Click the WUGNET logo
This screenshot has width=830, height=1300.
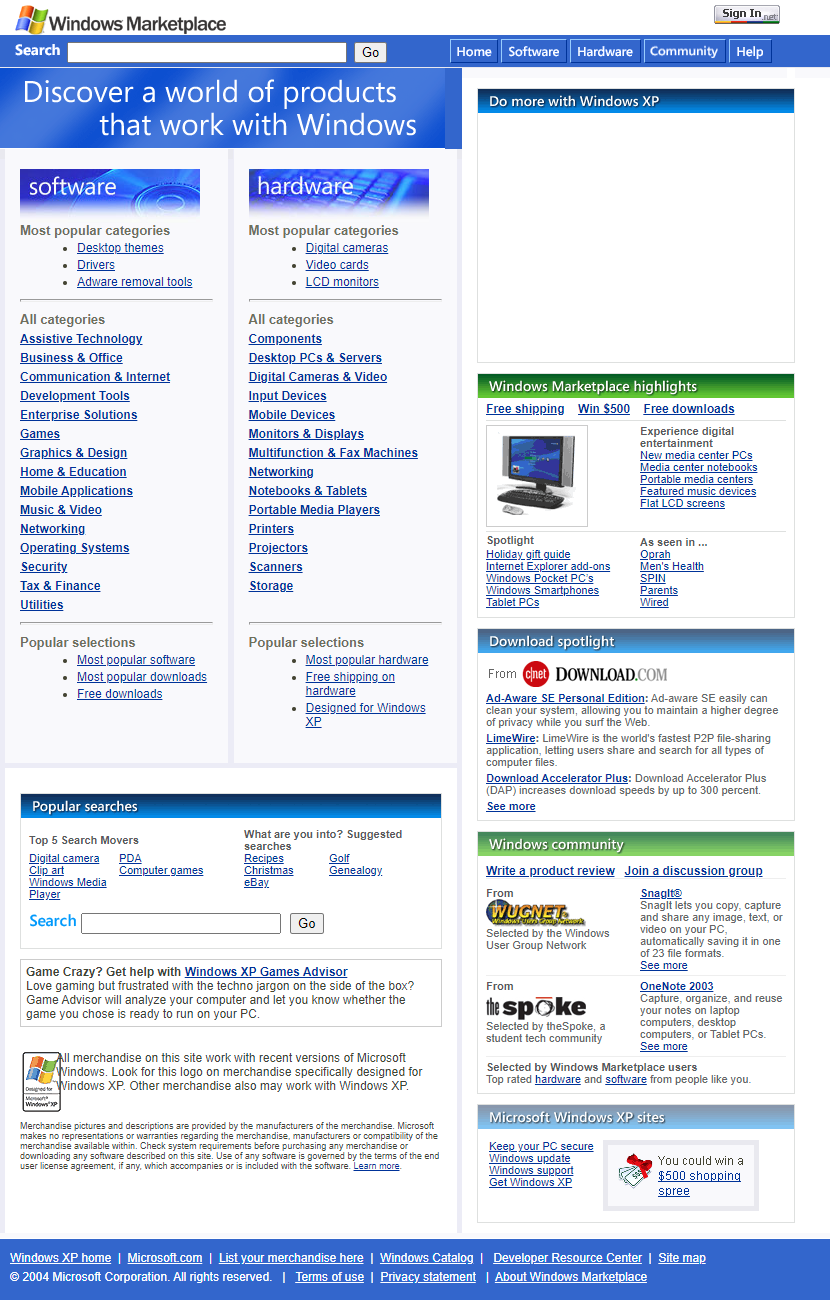pos(535,913)
